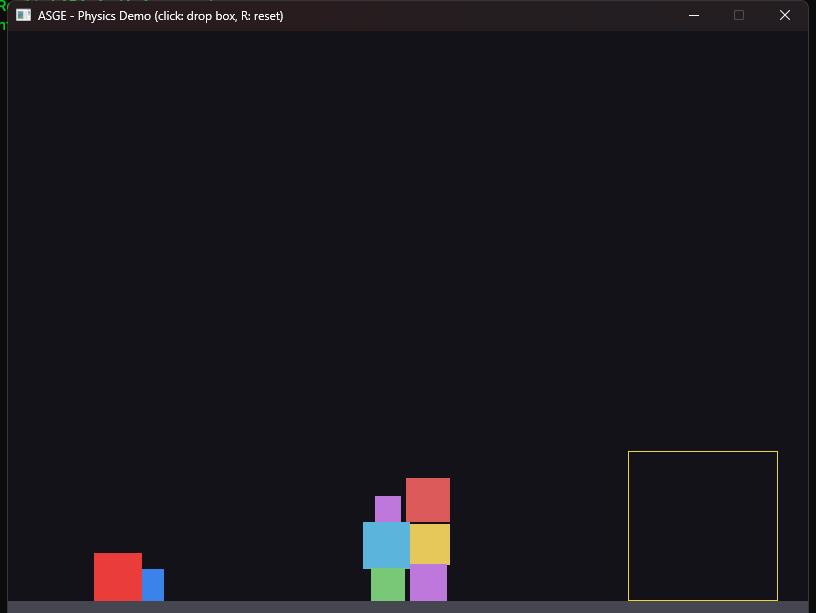This screenshot has height=613, width=816.
Task: Click inside the yellow outlined square
Action: point(703,526)
